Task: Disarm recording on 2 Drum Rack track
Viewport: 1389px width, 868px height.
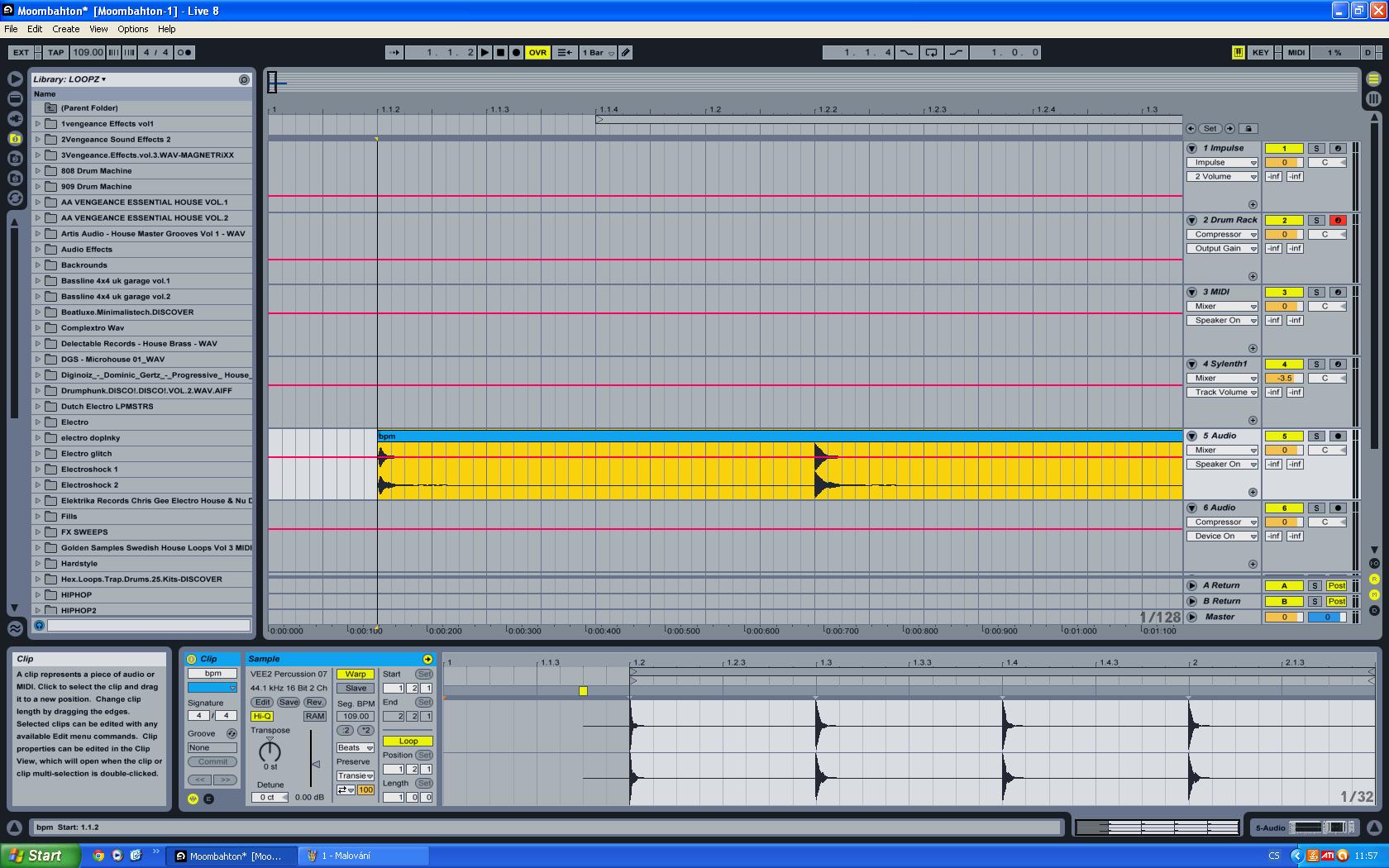Action: (1337, 220)
